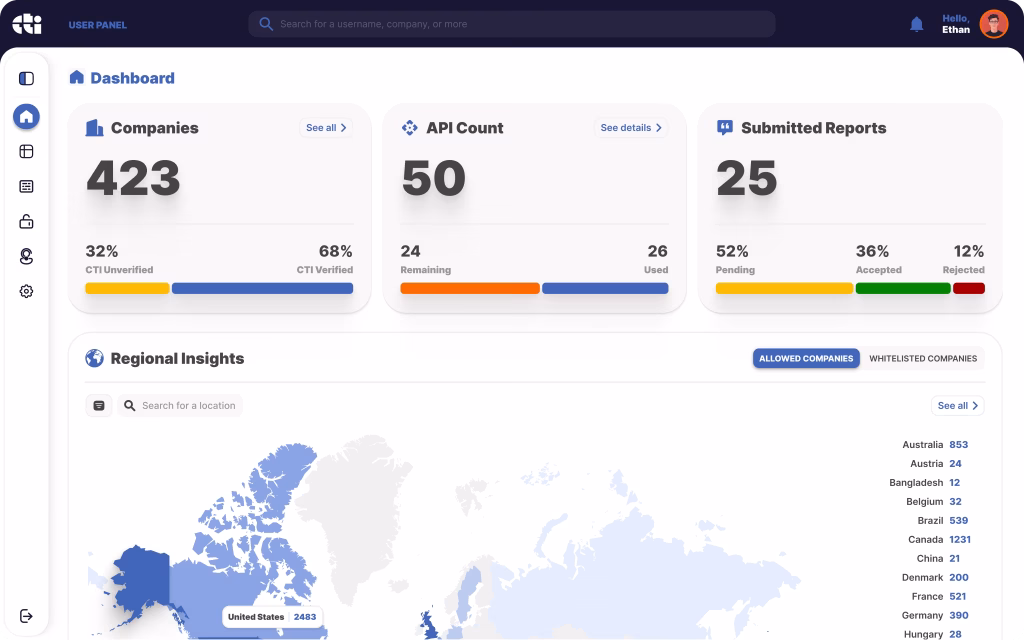Screen dimensions: 1024x640
Task: Click the orange Remaining bar
Action: (470, 288)
